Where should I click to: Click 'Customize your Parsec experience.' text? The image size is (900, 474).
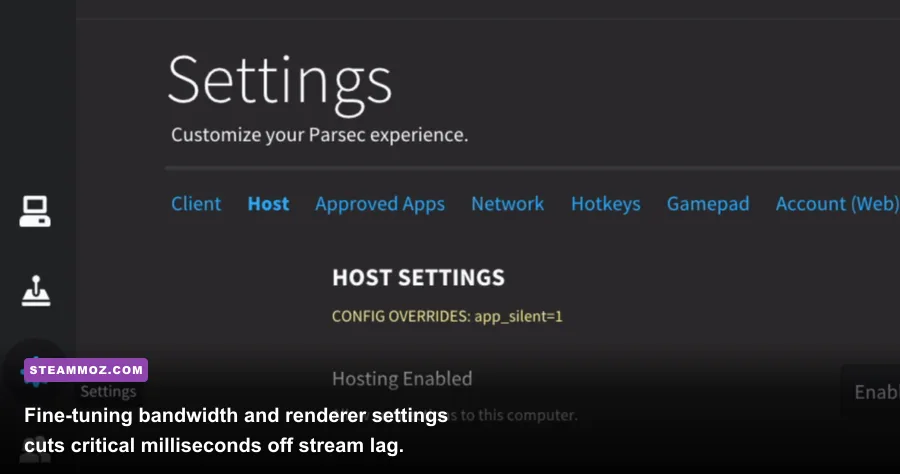tap(320, 135)
